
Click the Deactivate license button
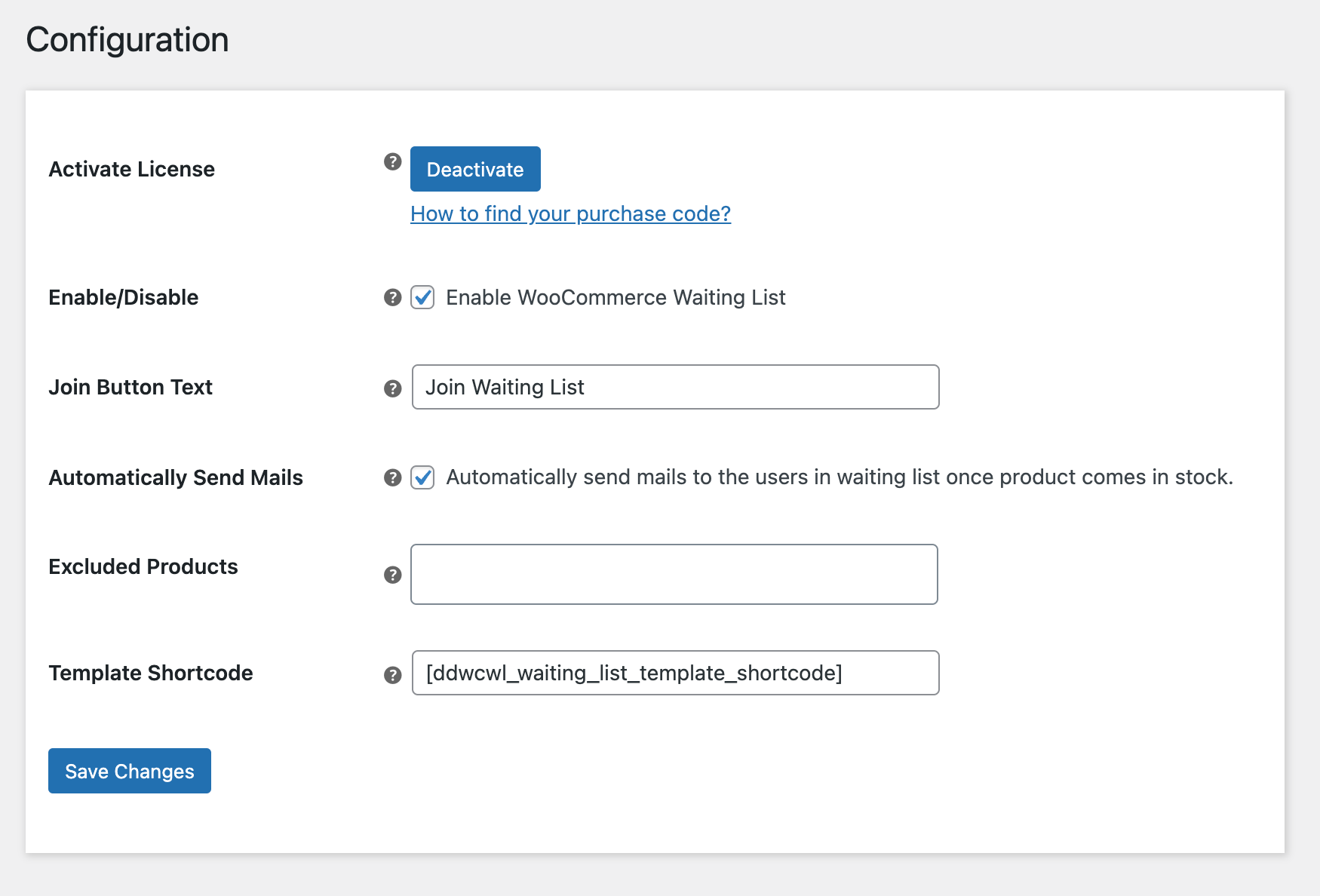pos(475,169)
